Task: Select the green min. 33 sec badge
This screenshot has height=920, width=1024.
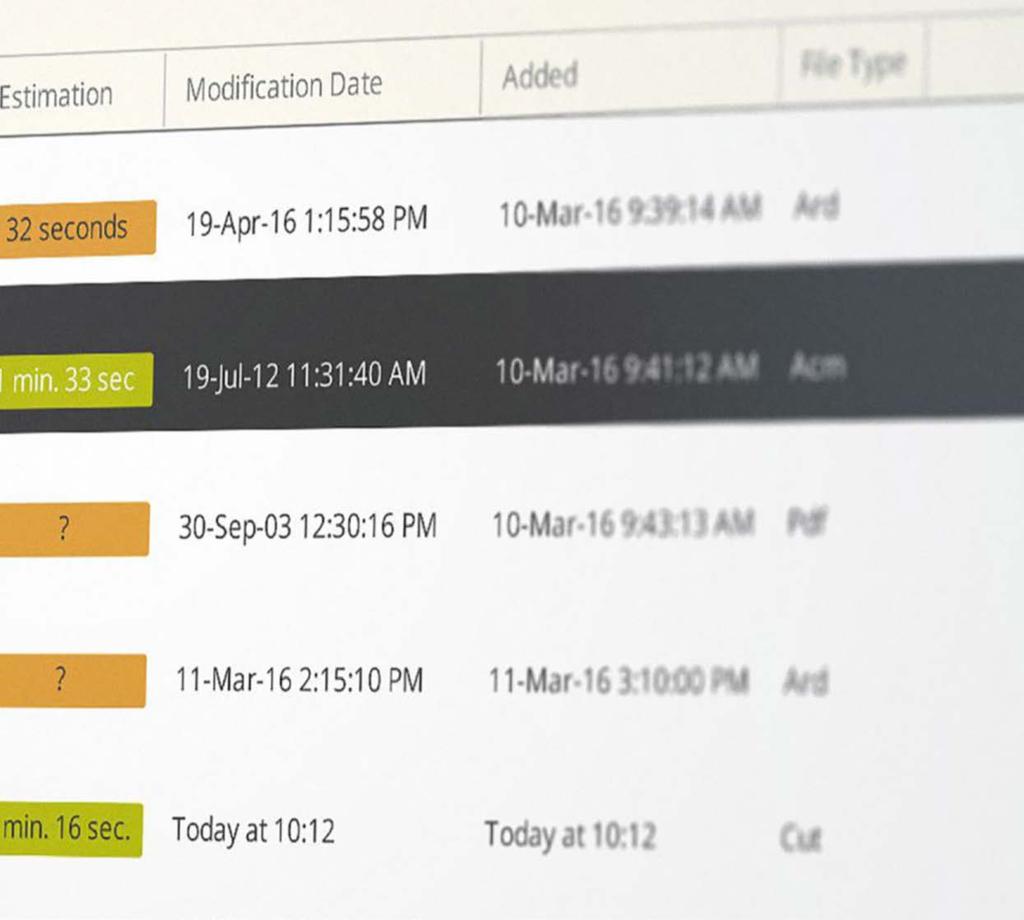Action: pos(76,381)
